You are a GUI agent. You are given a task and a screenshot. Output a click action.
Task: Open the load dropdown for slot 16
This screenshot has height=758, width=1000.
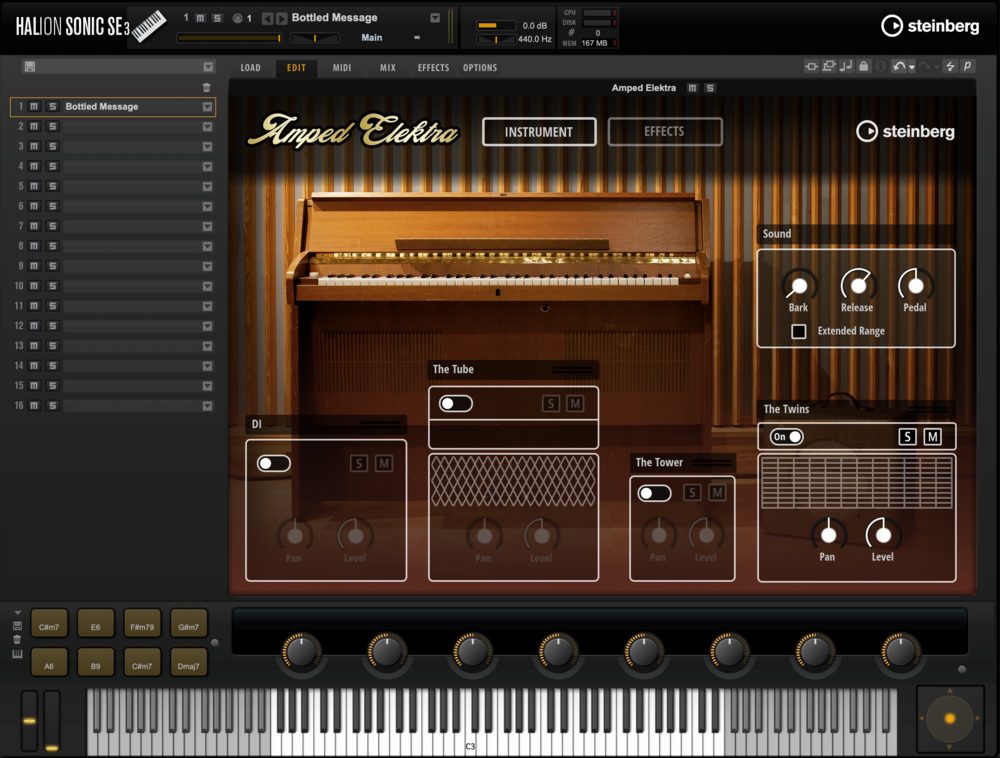coord(207,406)
